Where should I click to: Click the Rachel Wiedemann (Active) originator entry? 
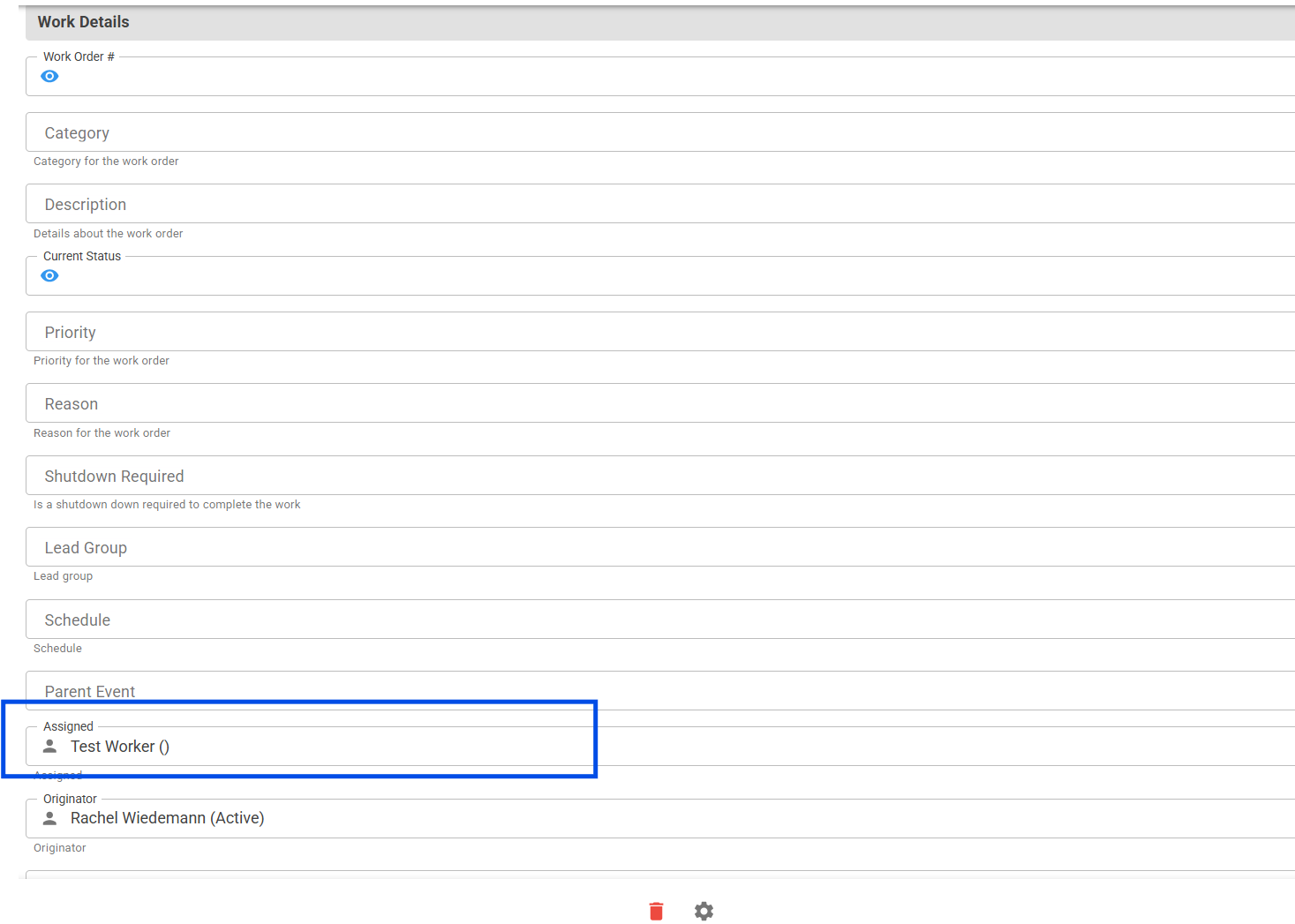[168, 818]
